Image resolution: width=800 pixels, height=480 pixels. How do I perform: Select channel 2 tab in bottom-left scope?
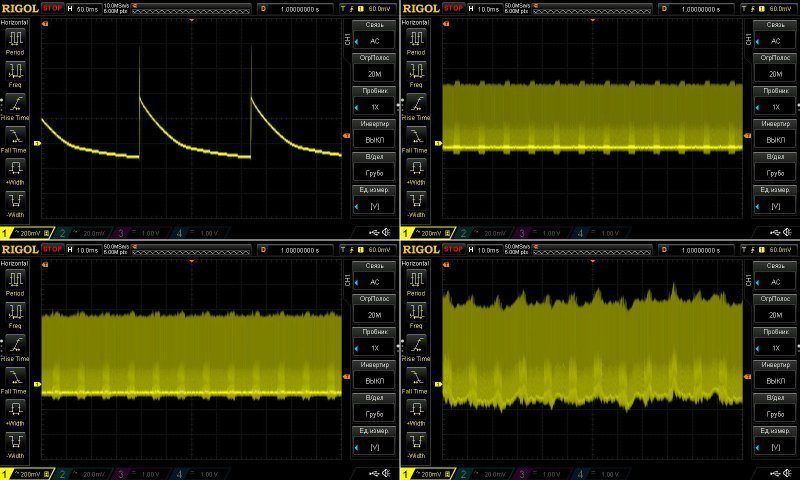(80, 473)
